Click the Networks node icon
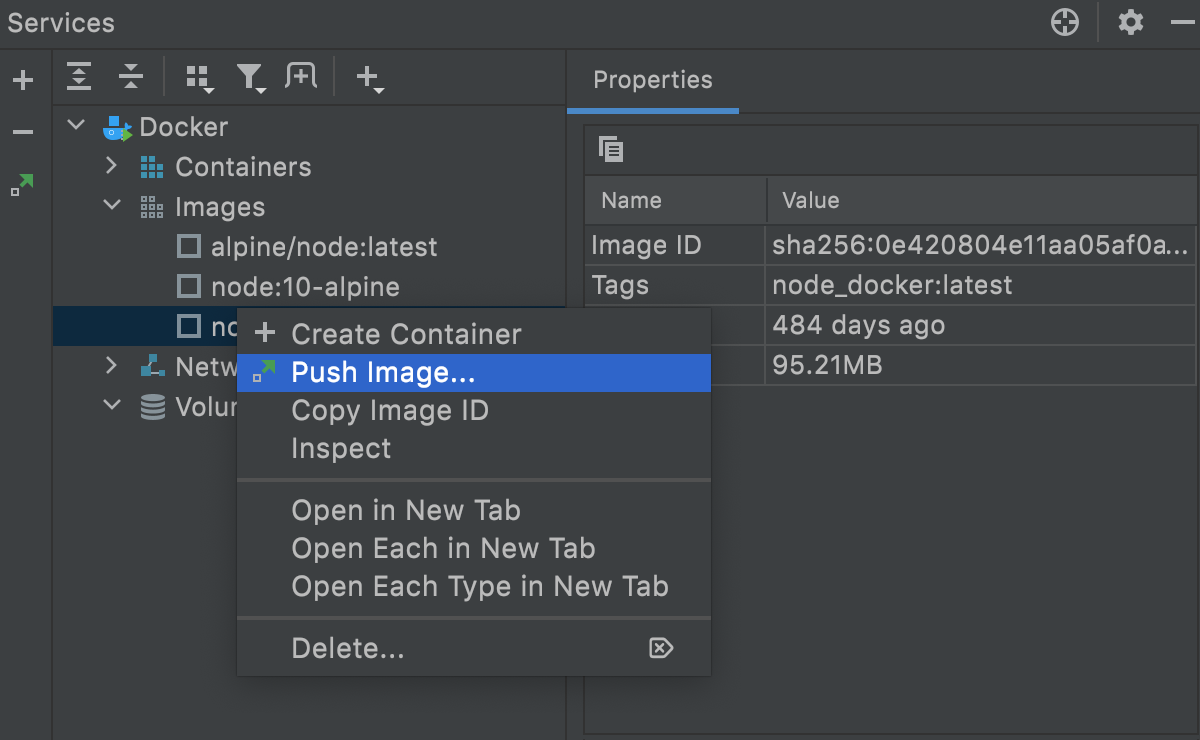The height and width of the screenshot is (740, 1200). (152, 366)
